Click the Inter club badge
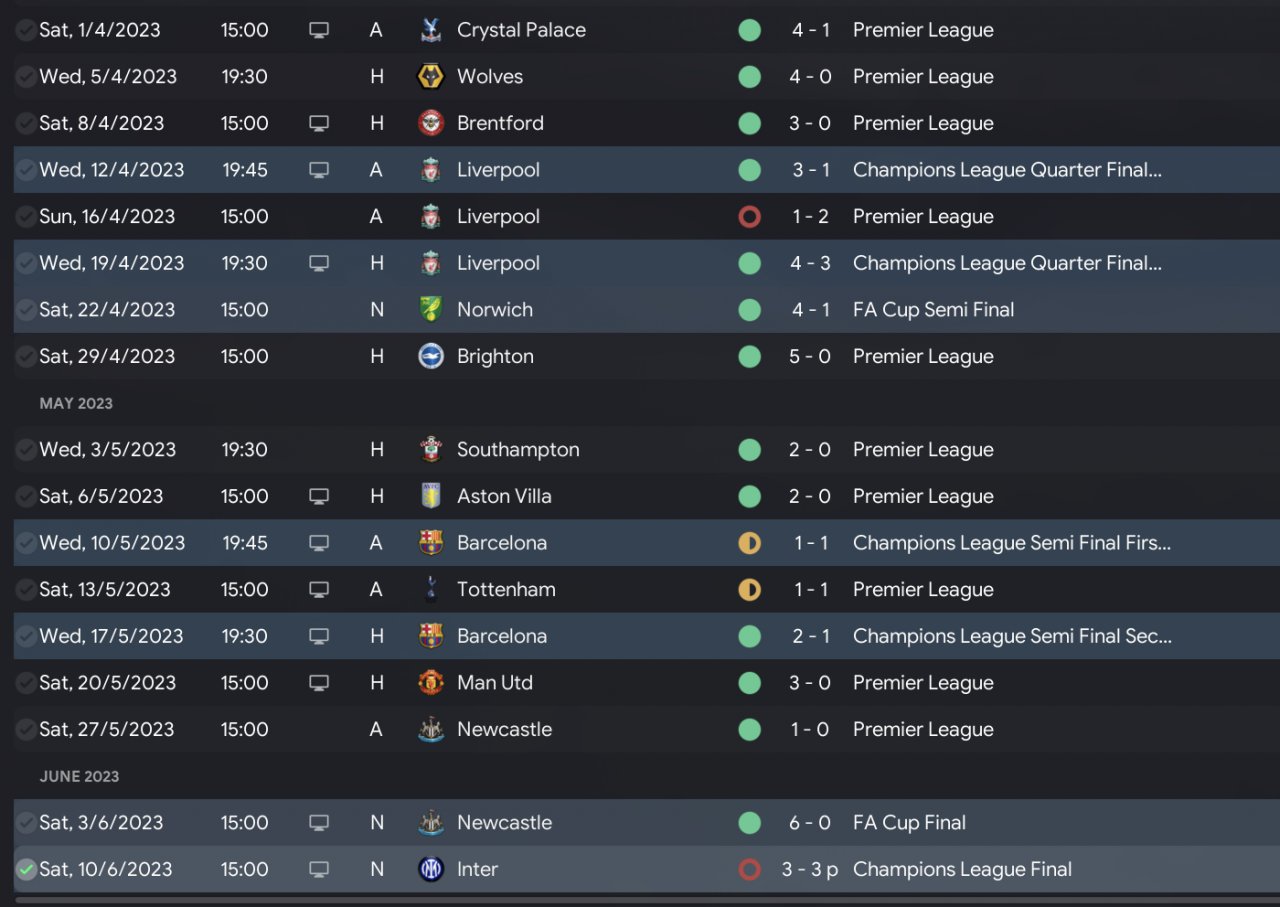This screenshot has width=1280, height=907. pos(431,869)
